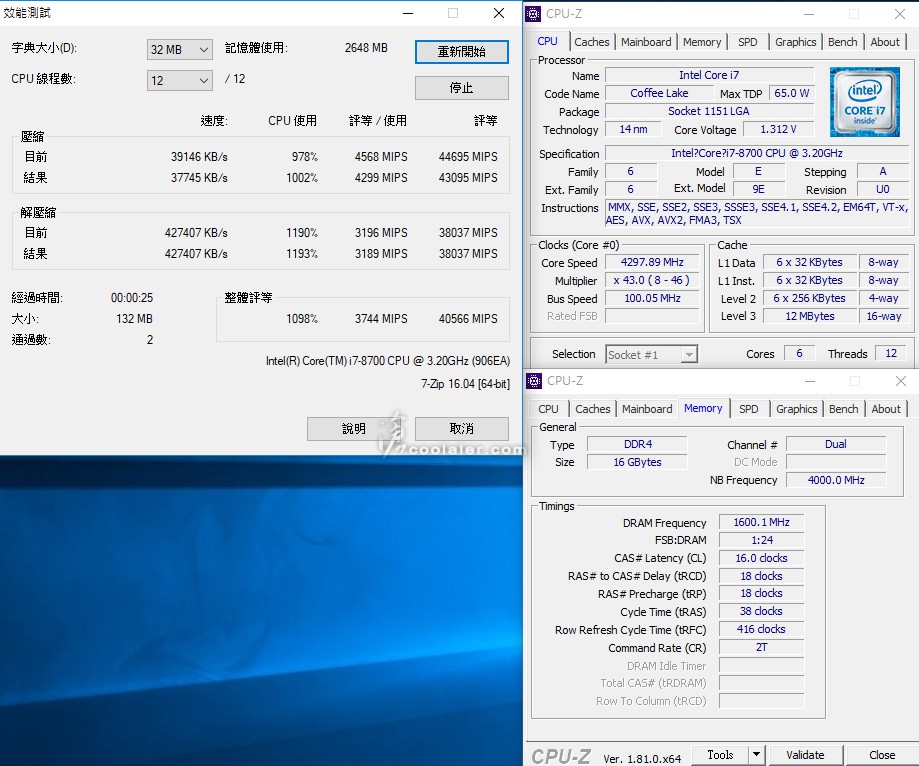
Task: Click the Level 3 cache value '12 MBytes'
Action: pyautogui.click(x=809, y=316)
